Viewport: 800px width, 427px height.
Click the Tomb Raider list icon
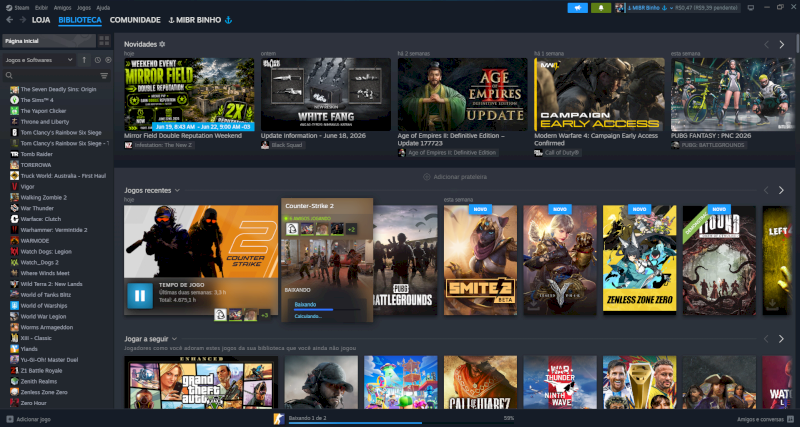14,154
